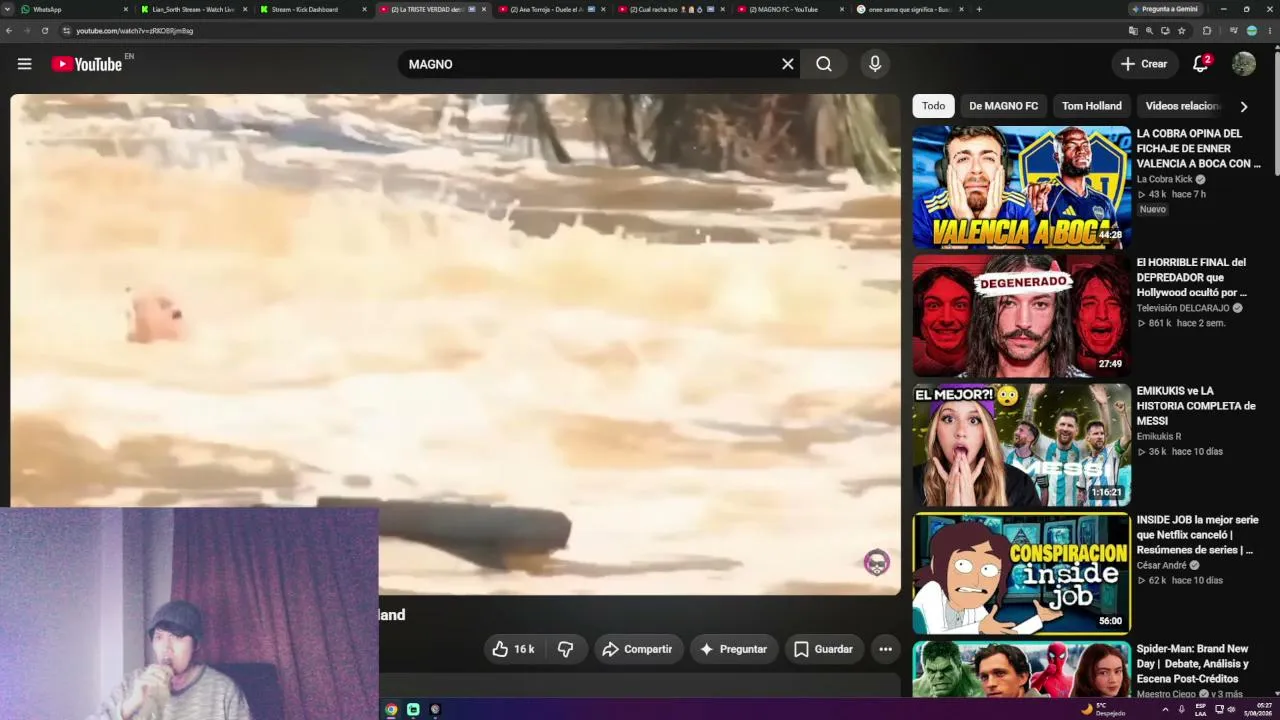
Task: Select the Videos relacionados chip
Action: [1182, 106]
